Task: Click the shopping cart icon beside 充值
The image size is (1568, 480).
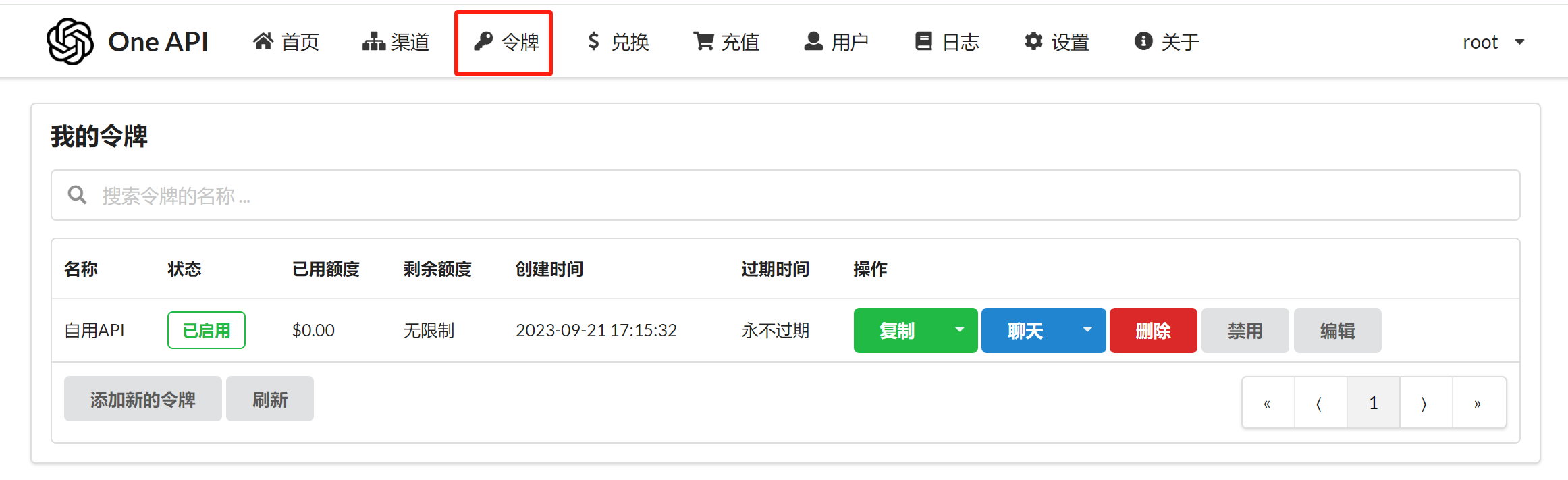Action: [x=703, y=41]
